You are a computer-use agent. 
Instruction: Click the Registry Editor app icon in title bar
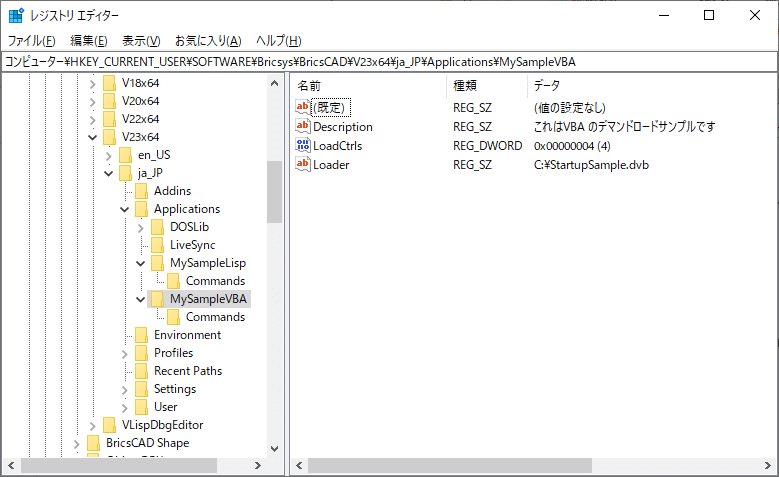point(16,15)
